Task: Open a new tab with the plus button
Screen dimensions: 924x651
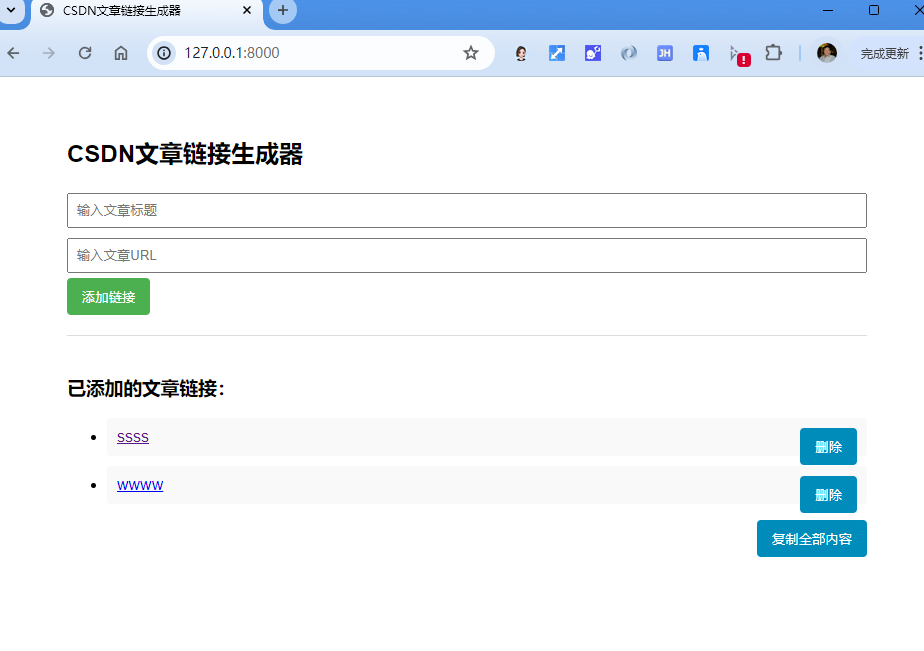Action: tap(283, 11)
